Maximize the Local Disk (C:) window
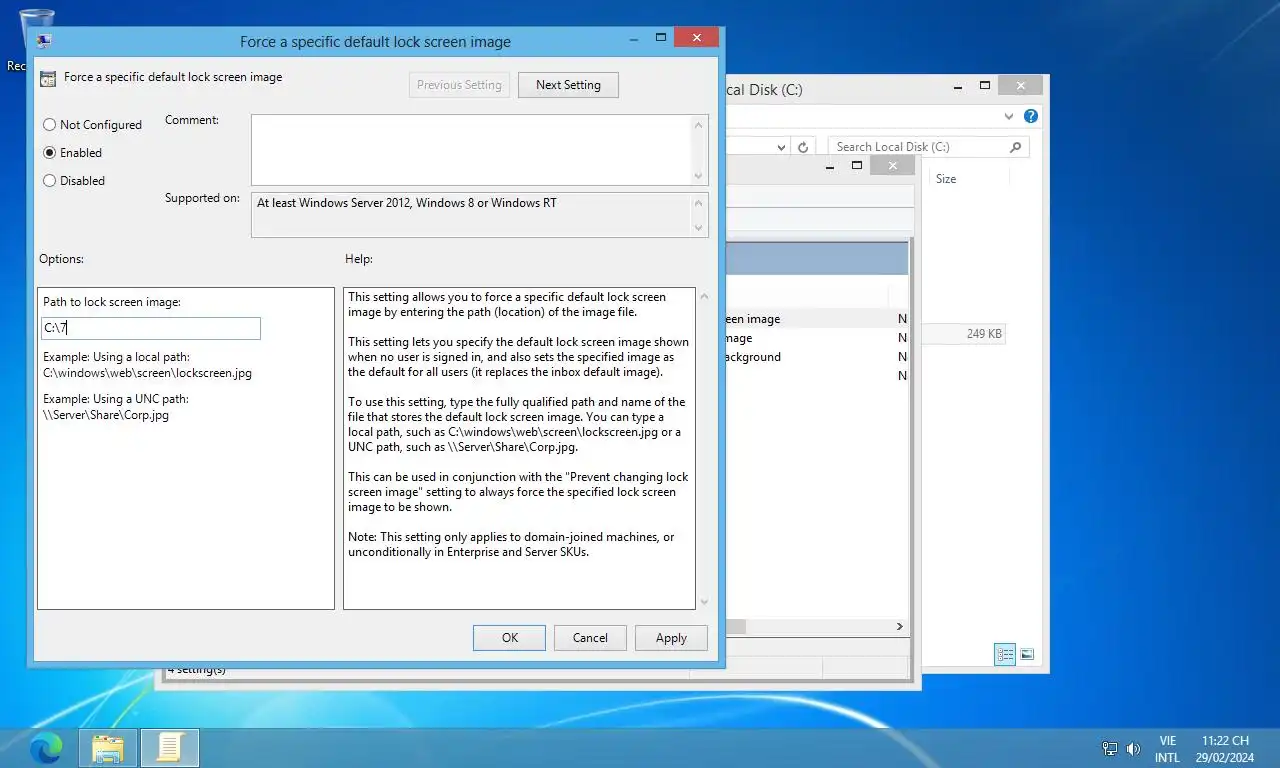The width and height of the screenshot is (1280, 768). [985, 86]
